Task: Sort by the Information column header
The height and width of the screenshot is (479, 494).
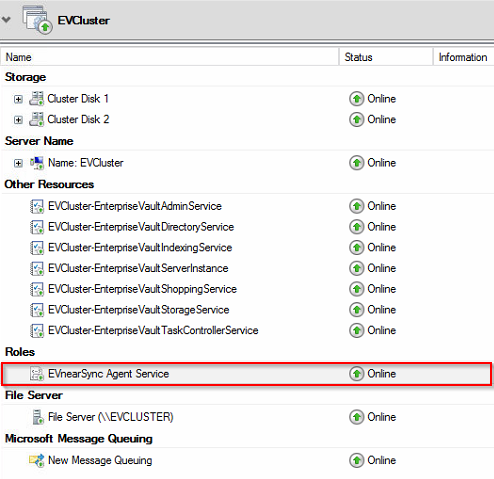Action: pyautogui.click(x=464, y=57)
